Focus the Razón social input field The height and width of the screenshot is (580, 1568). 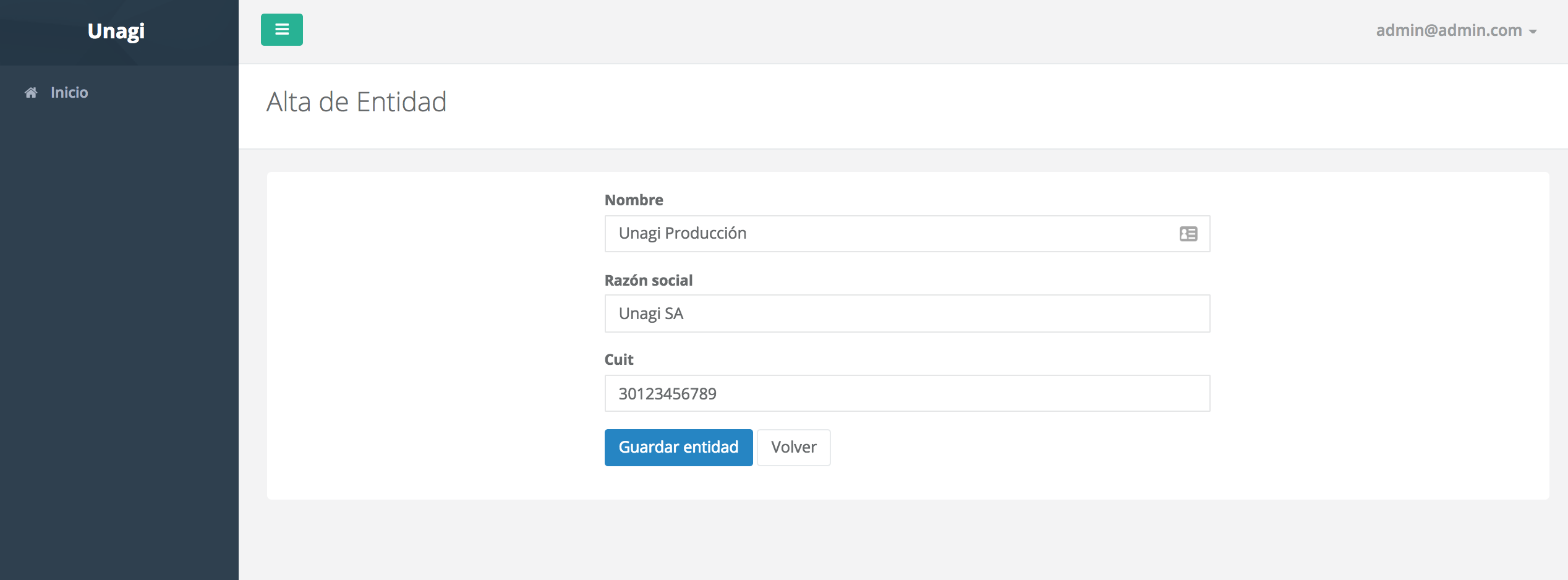point(907,313)
